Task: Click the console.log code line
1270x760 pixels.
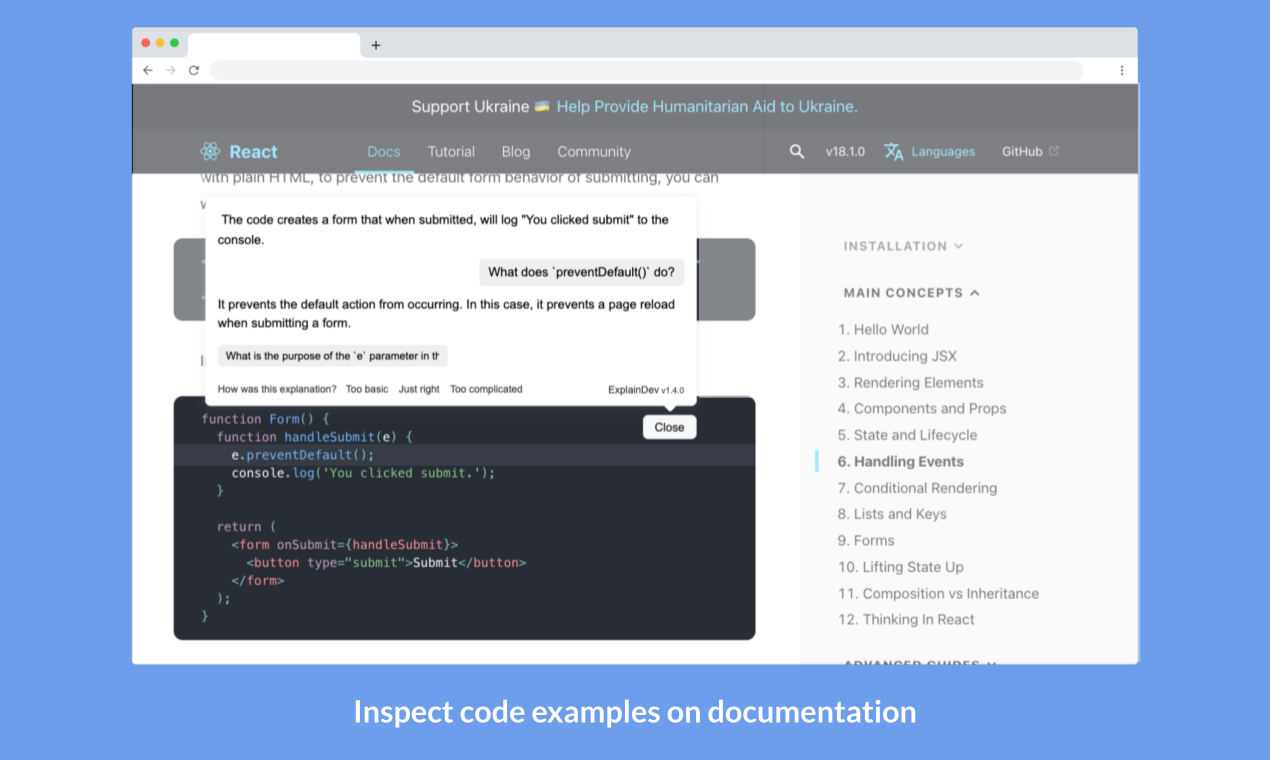Action: [363, 473]
